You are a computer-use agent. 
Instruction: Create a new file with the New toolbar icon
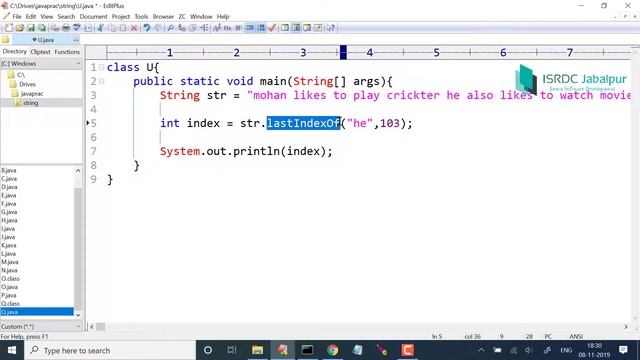(x=9, y=28)
